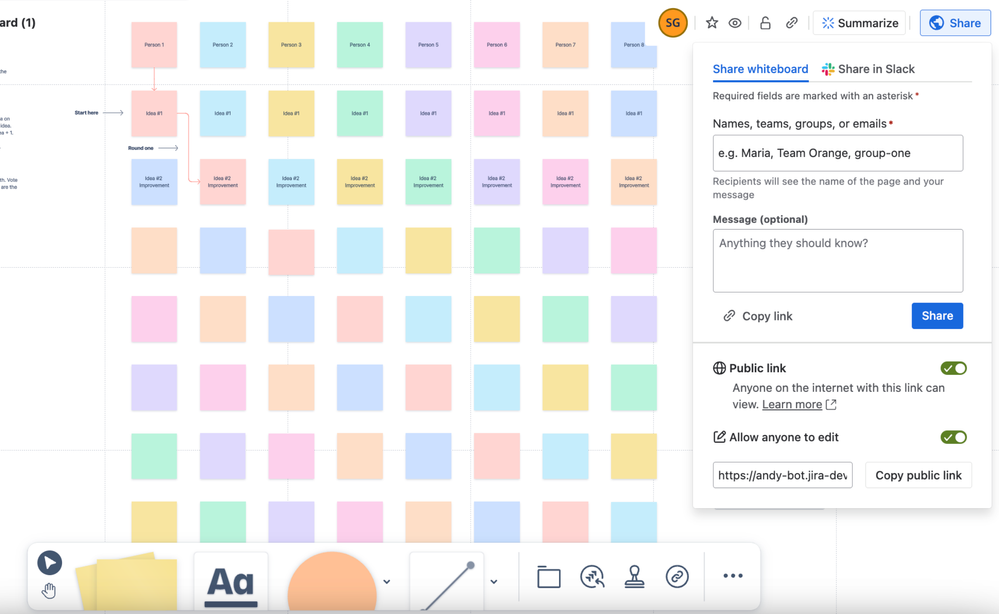Toggle Allow anyone to edit switch
This screenshot has height=614, width=999.
(954, 437)
